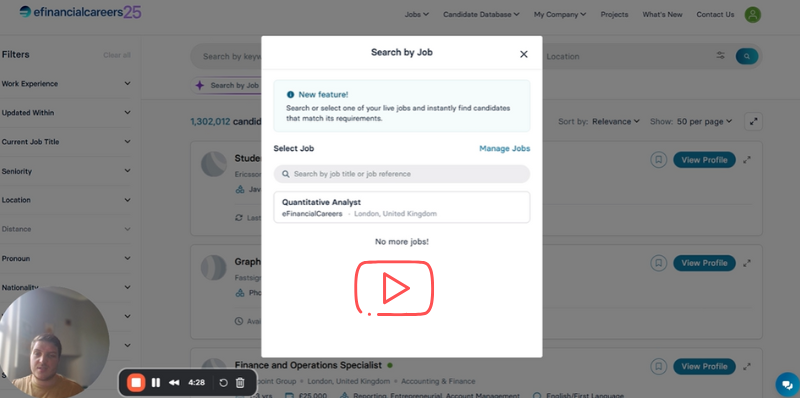
Task: View Profile of the Student candidate
Action: (704, 160)
